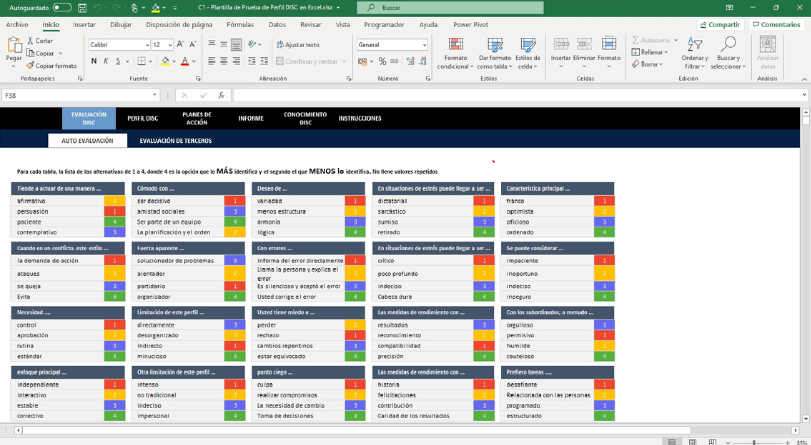The width and height of the screenshot is (811, 445).
Task: Open the Vista ribbon tab
Action: click(342, 24)
